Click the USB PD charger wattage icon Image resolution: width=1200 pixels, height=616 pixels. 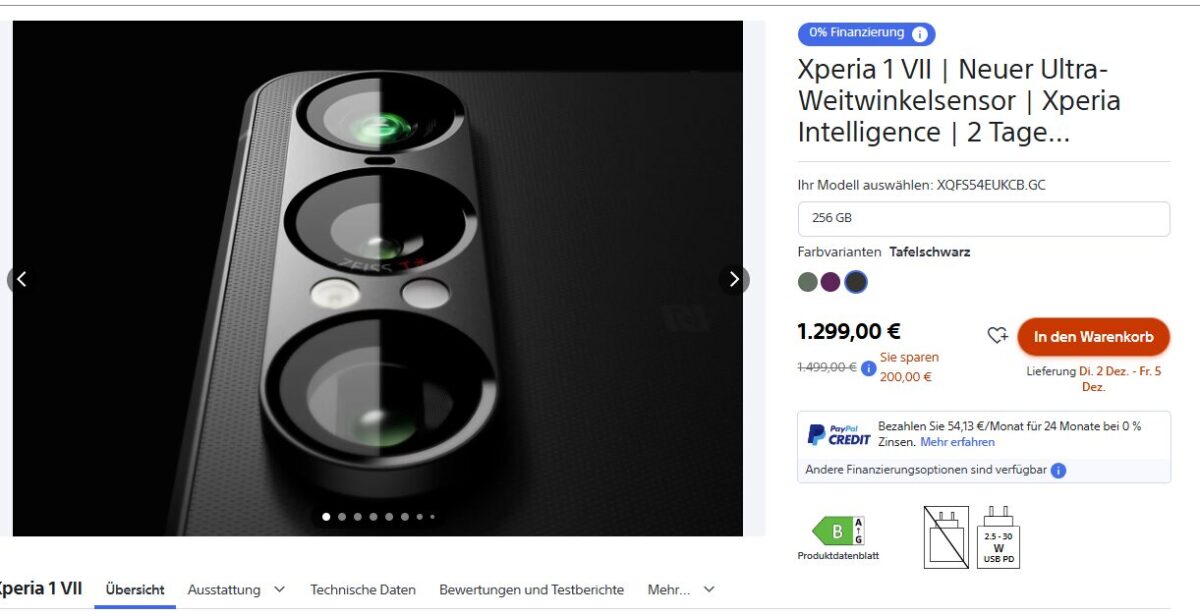[998, 537]
